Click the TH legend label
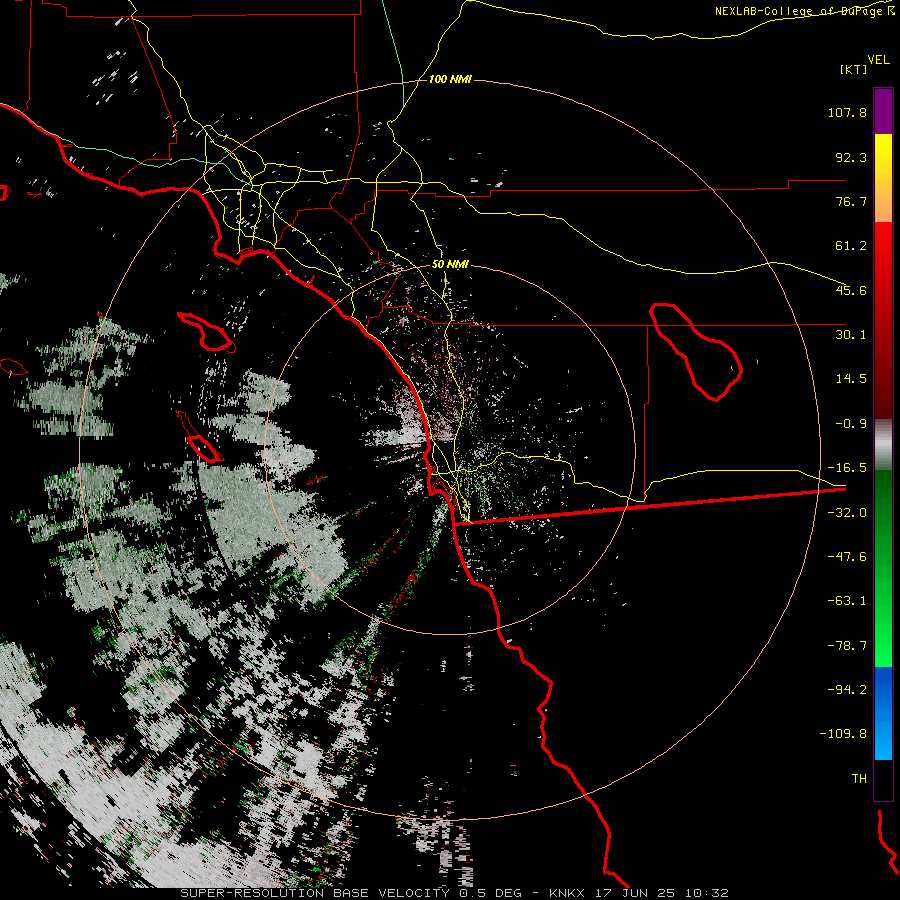Viewport: 900px width, 900px height. (x=859, y=779)
